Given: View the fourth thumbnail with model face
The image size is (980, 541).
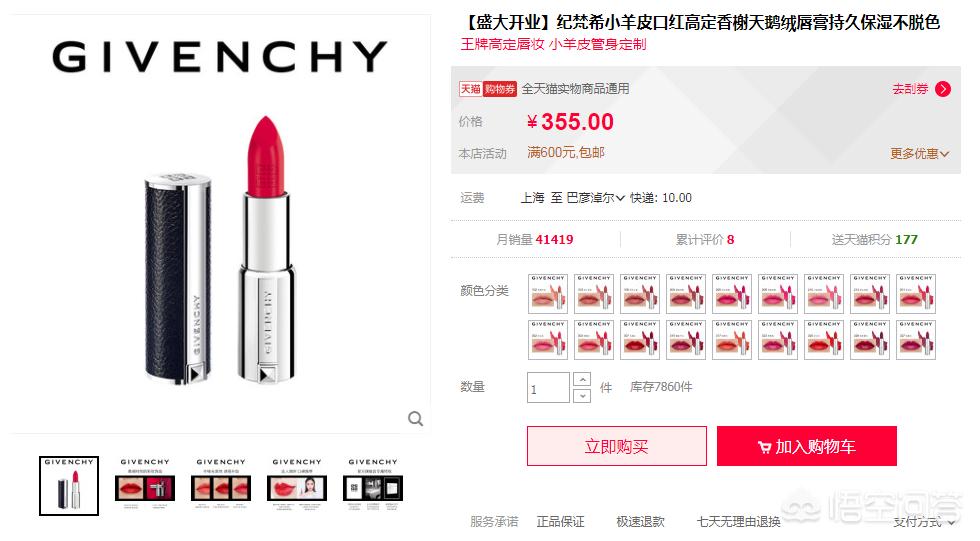Looking at the screenshot, I should coord(297,485).
